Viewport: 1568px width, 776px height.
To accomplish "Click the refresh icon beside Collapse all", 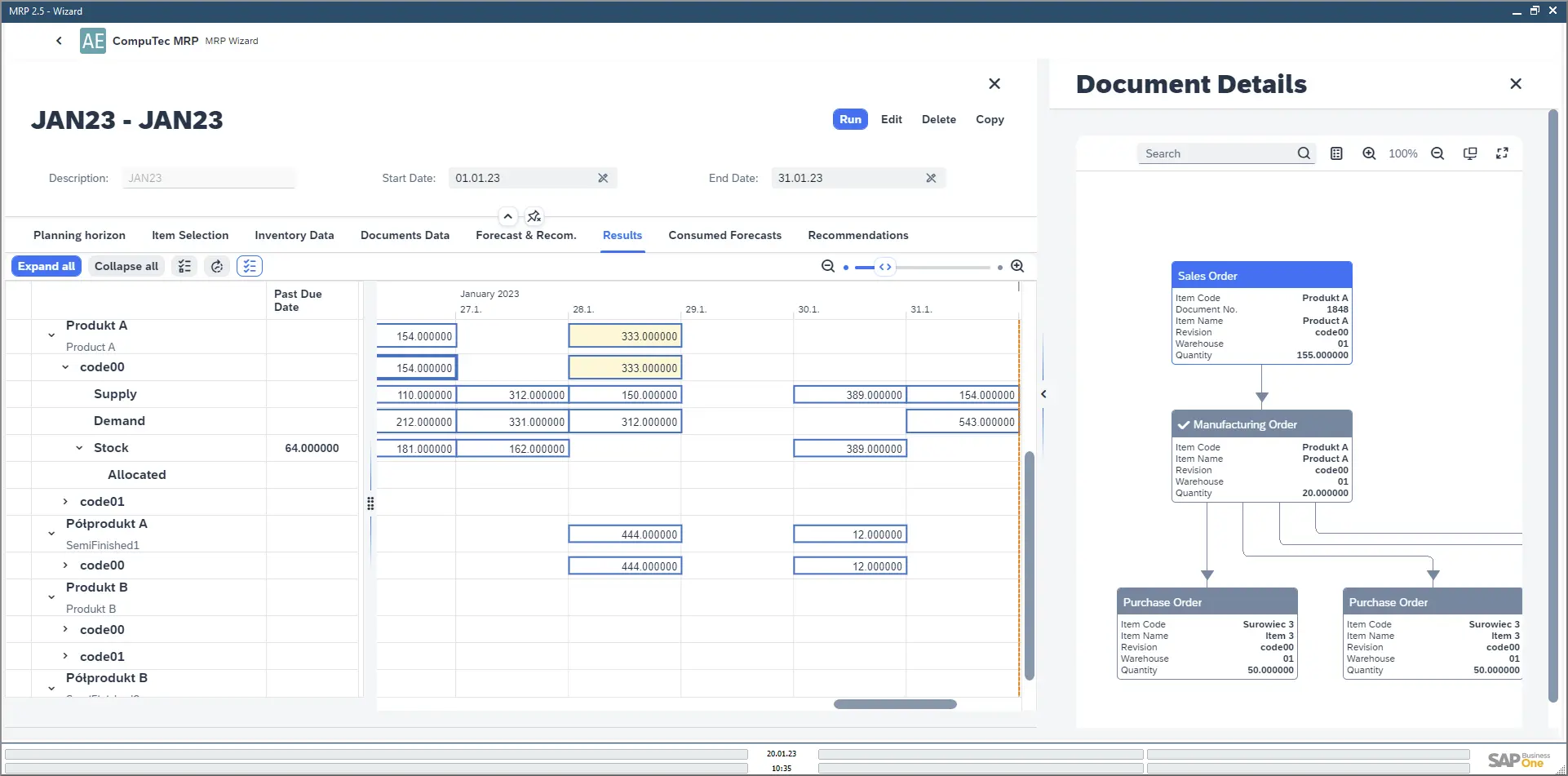I will 217,266.
